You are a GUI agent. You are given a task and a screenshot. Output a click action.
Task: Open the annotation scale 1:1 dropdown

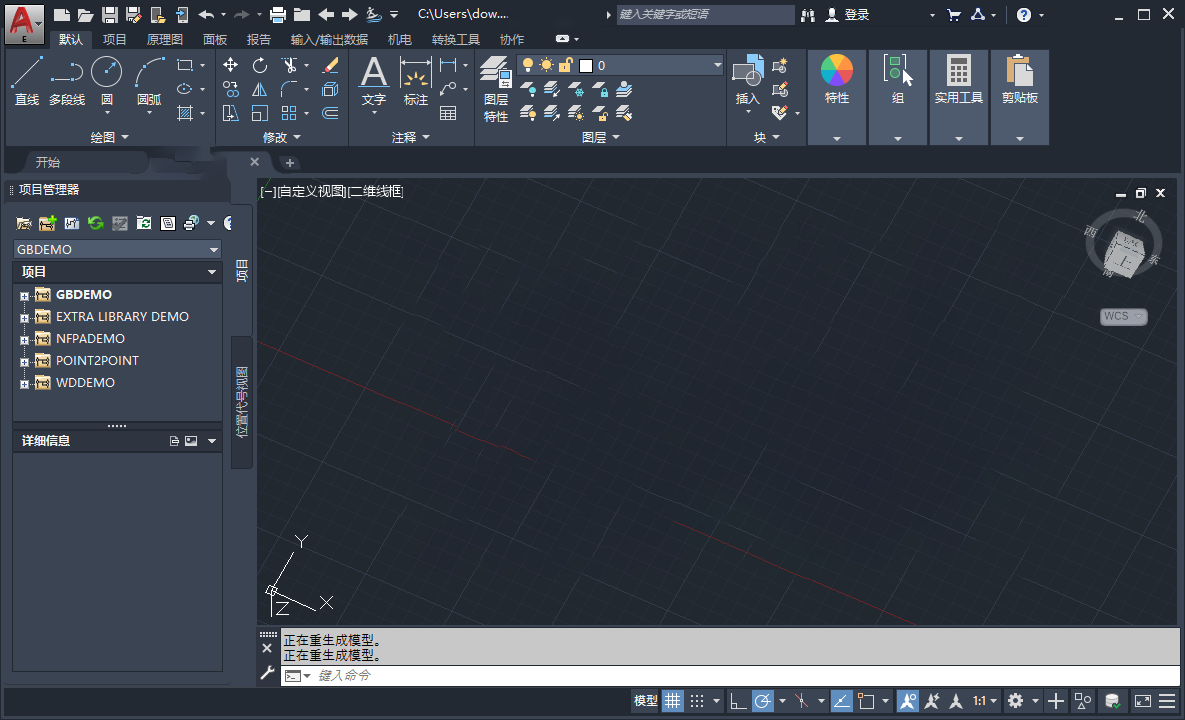coord(985,701)
